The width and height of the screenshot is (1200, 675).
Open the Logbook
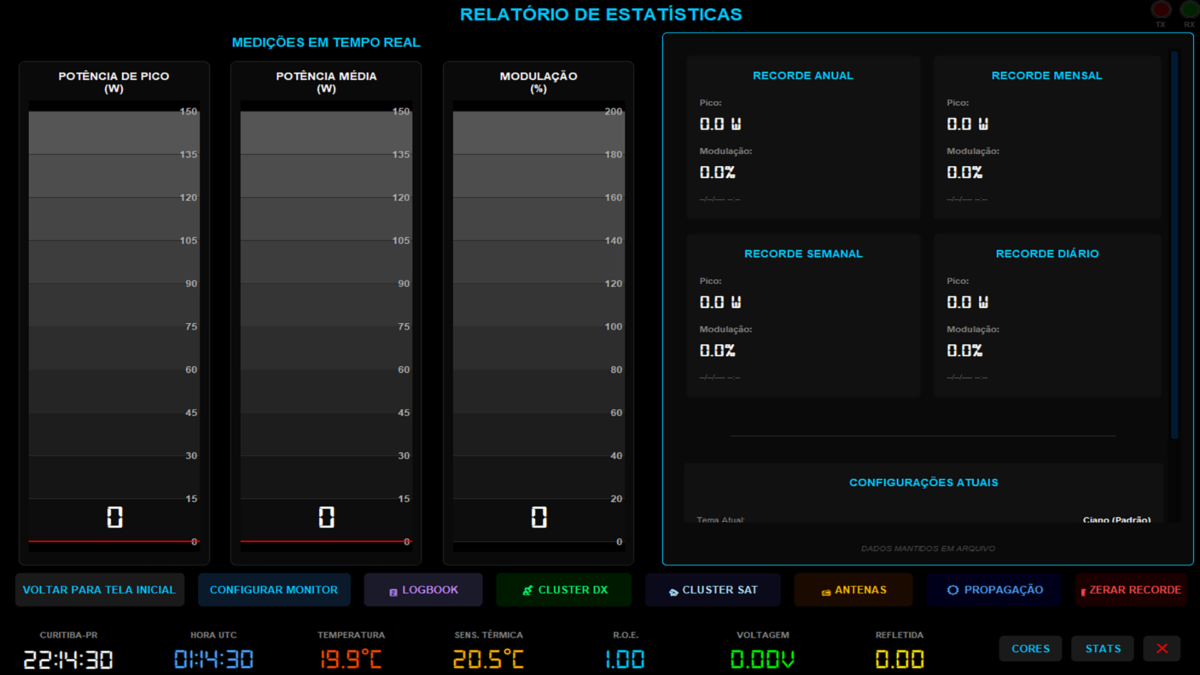[423, 590]
